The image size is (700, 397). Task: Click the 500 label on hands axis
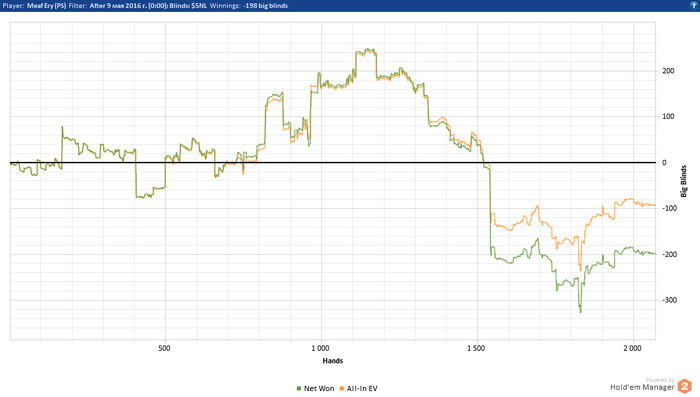[164, 348]
